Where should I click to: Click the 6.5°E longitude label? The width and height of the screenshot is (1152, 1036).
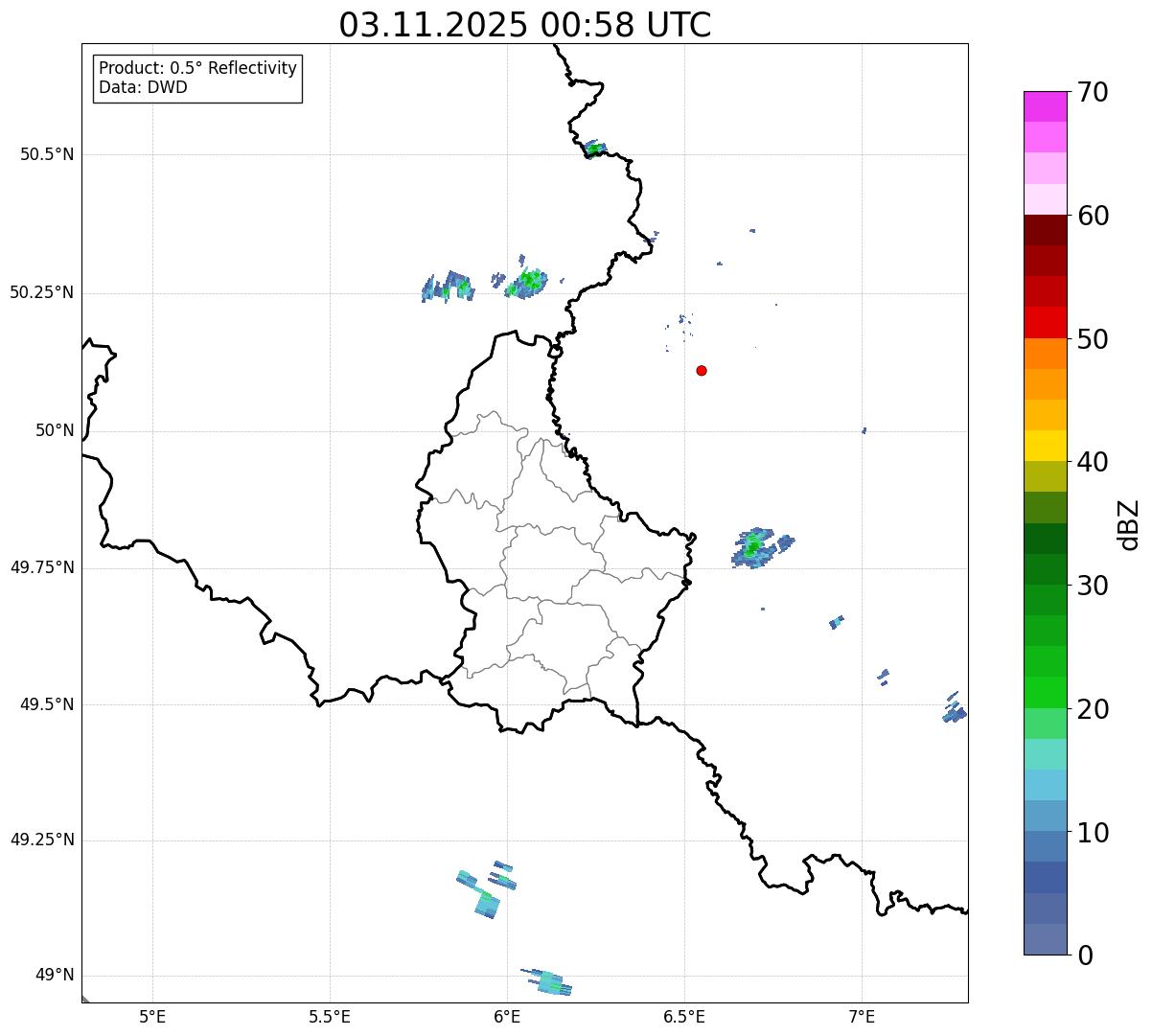pyautogui.click(x=684, y=1017)
